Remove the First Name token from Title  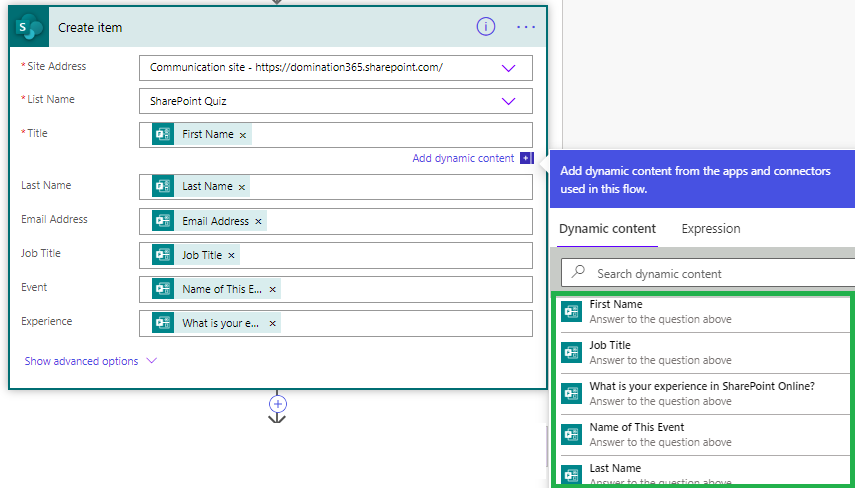pyautogui.click(x=243, y=135)
